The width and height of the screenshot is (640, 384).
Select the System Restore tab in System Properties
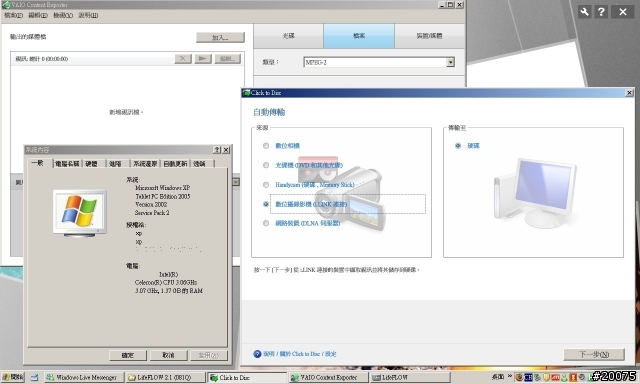click(145, 164)
